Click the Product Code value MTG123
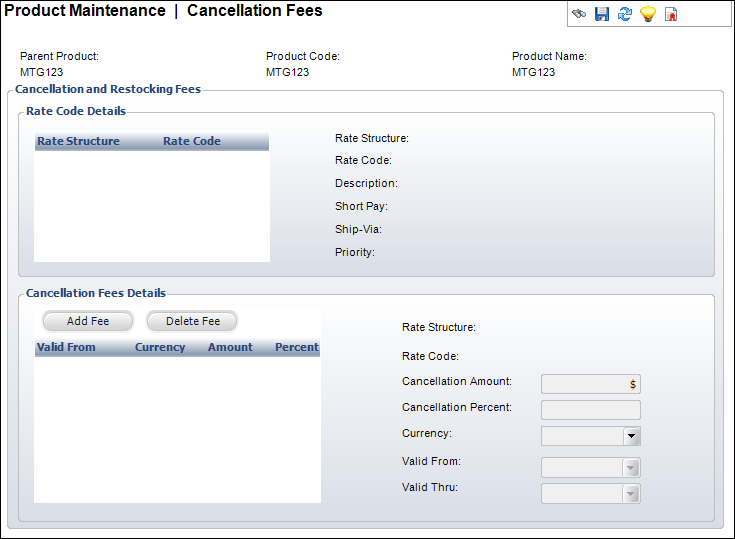The image size is (735, 539). (x=287, y=72)
